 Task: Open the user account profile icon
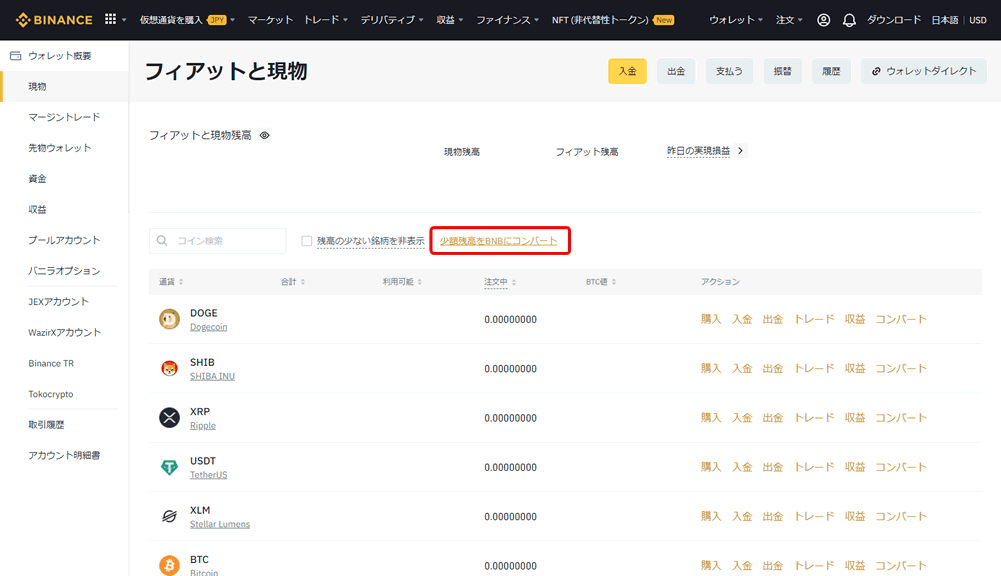click(x=824, y=20)
